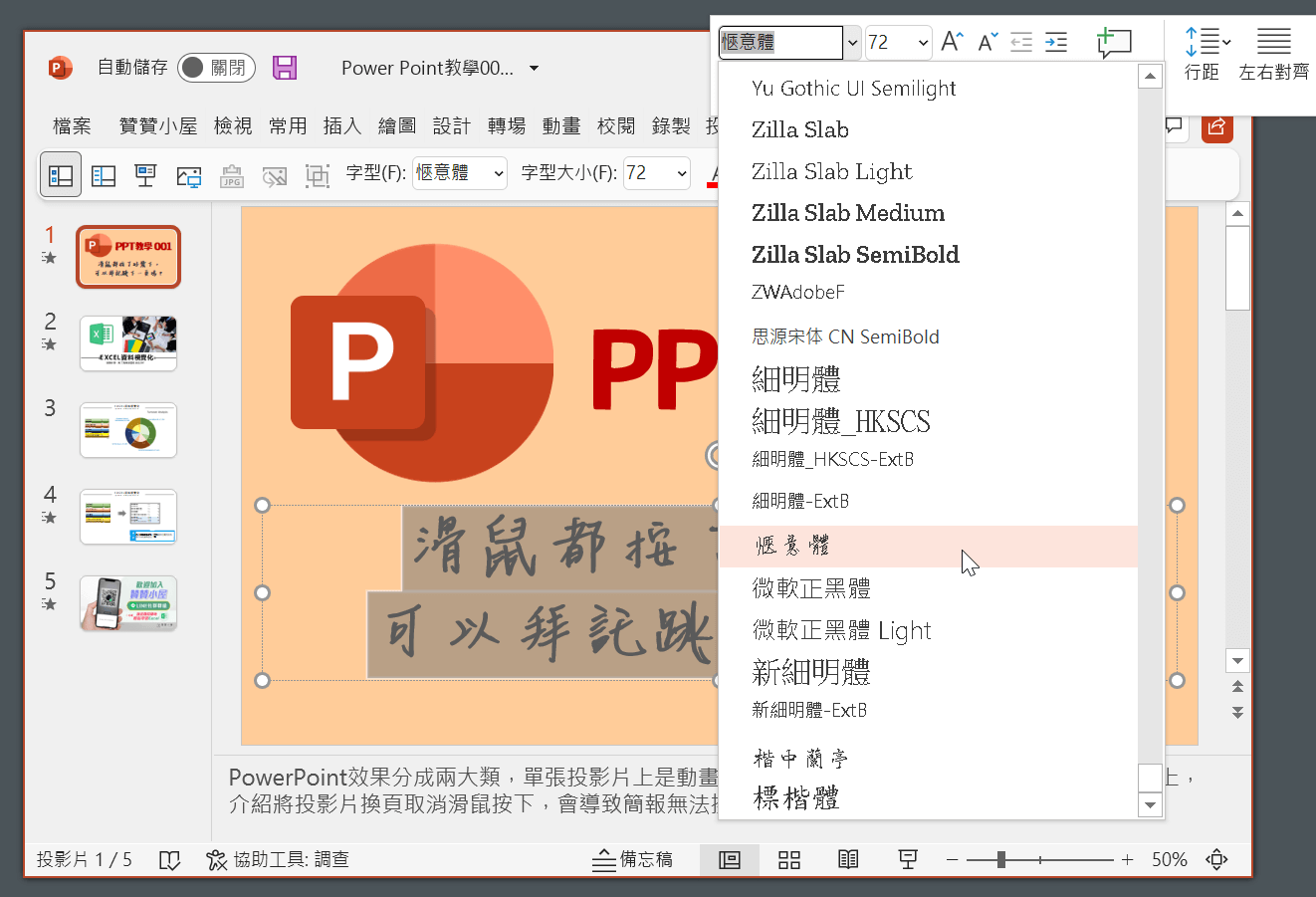The image size is (1316, 897).
Task: Switch to the 校閱 tab
Action: (x=616, y=125)
